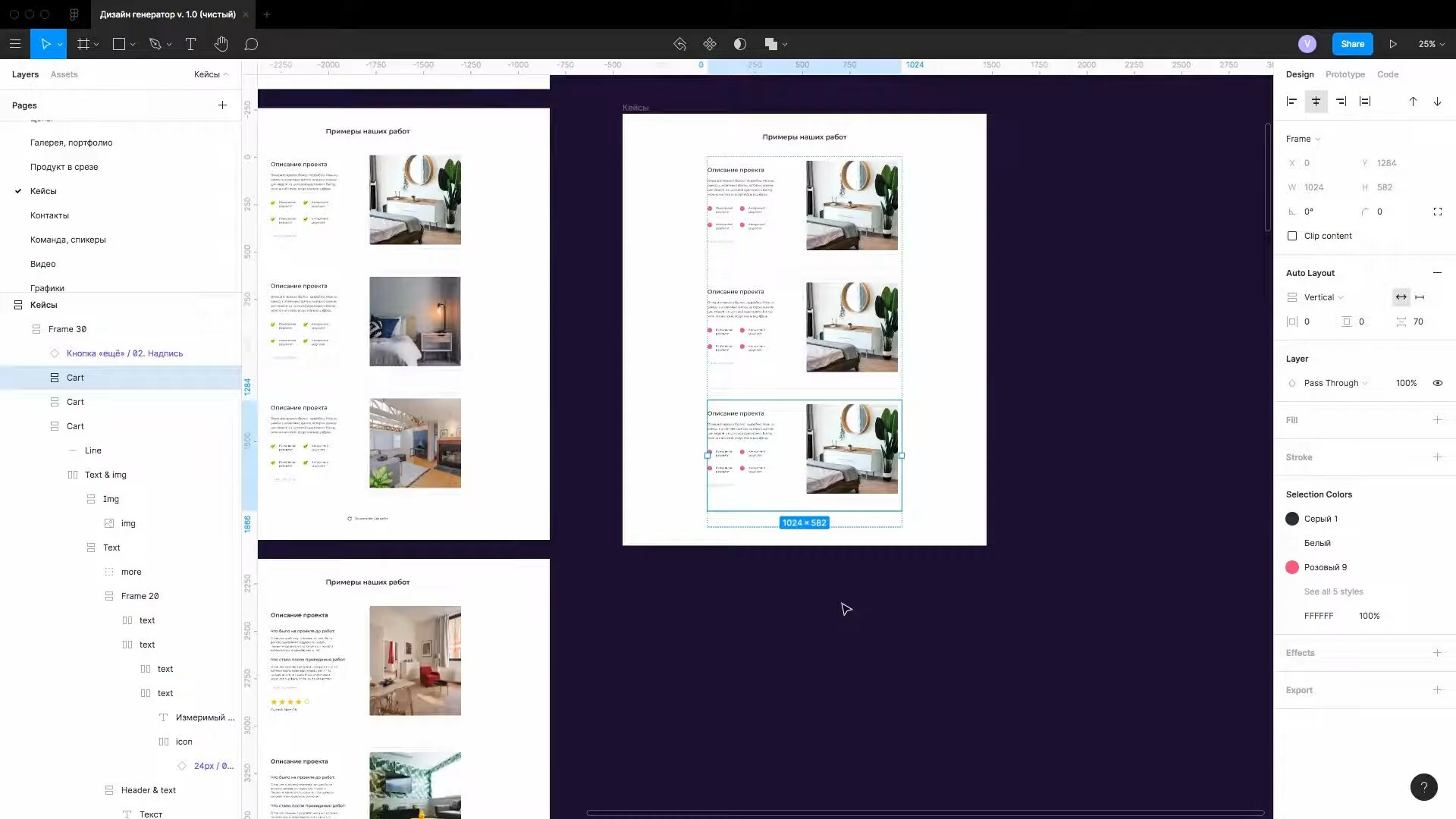This screenshot has height=819, width=1456.
Task: Select the Move tool
Action: tap(45, 44)
